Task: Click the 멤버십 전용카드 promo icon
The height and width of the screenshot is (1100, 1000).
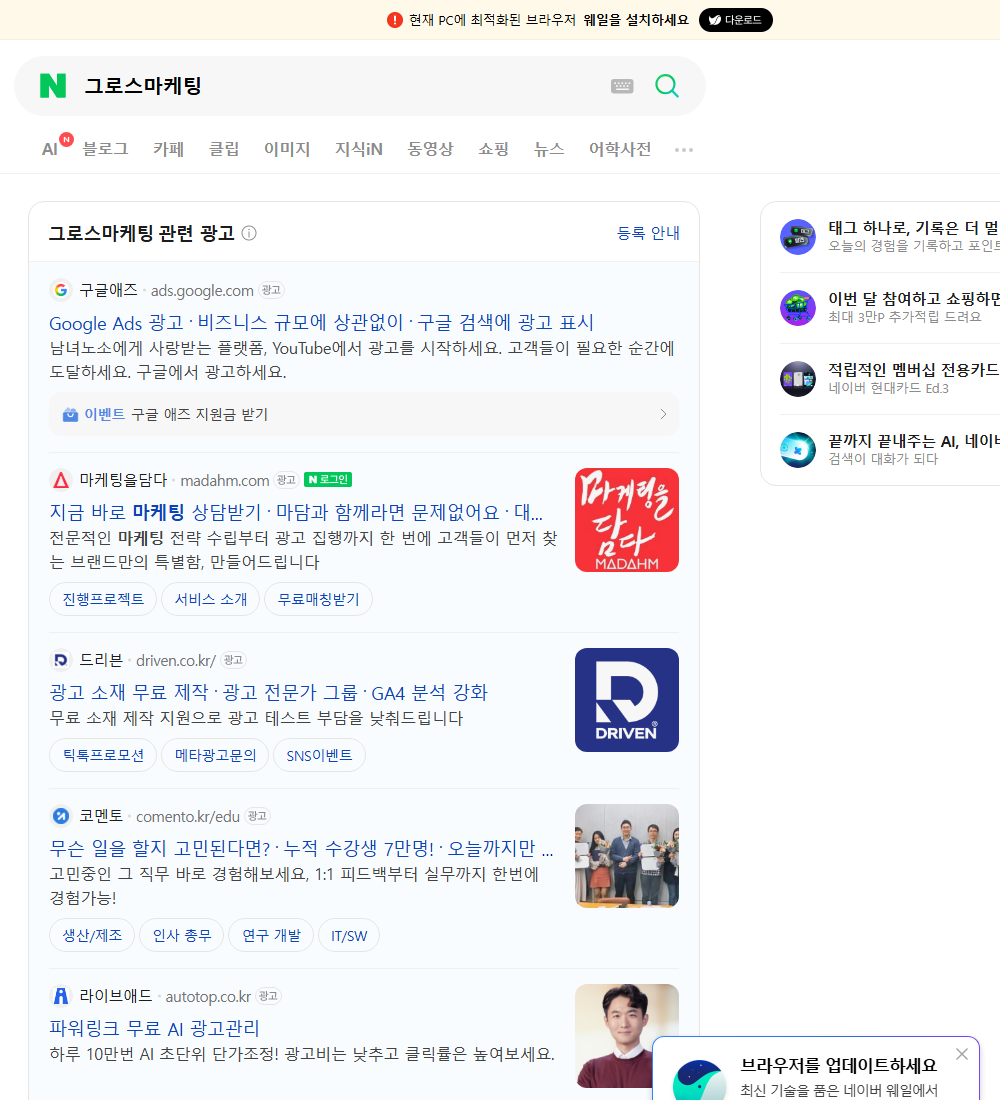Action: click(798, 379)
